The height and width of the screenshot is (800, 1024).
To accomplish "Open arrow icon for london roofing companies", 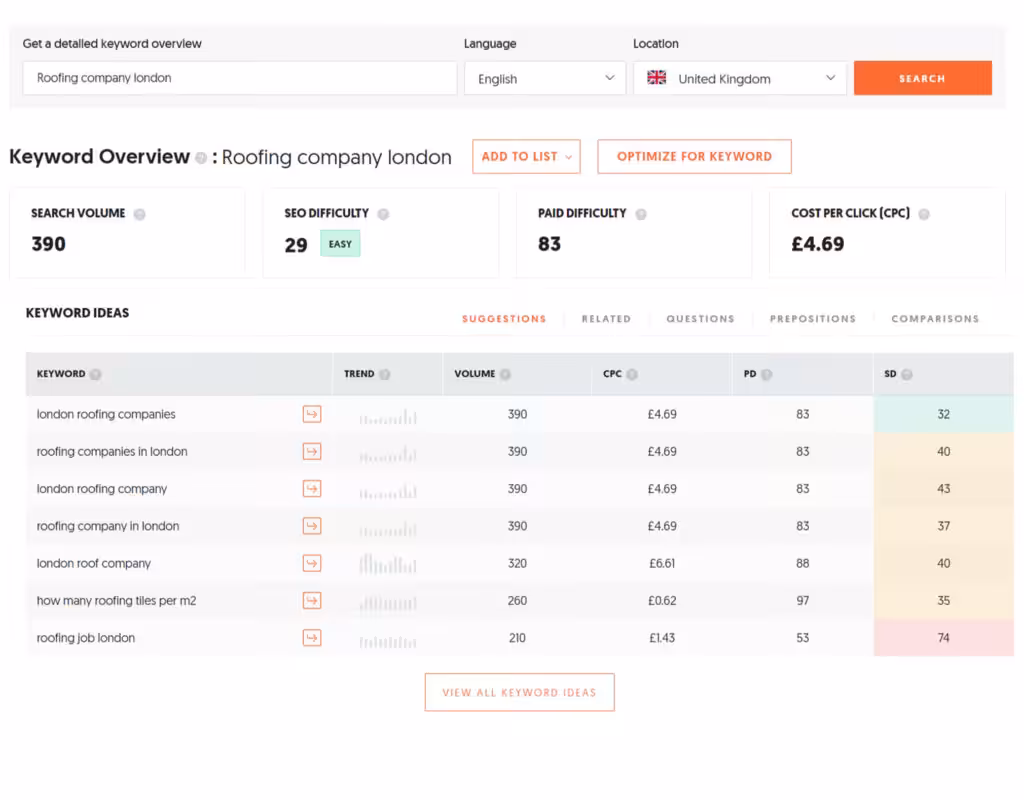I will [x=312, y=414].
